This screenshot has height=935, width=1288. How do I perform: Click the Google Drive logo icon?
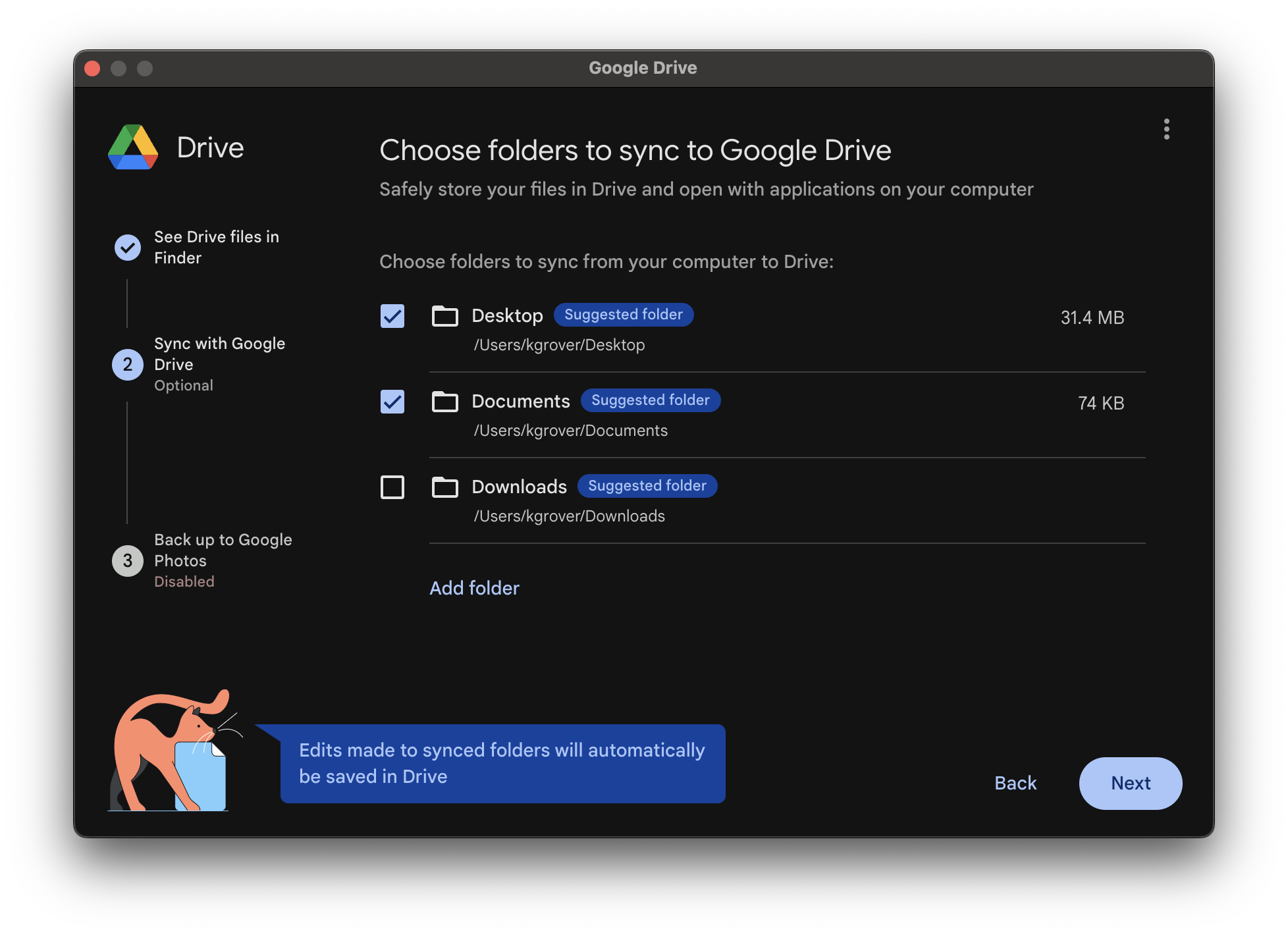point(133,147)
